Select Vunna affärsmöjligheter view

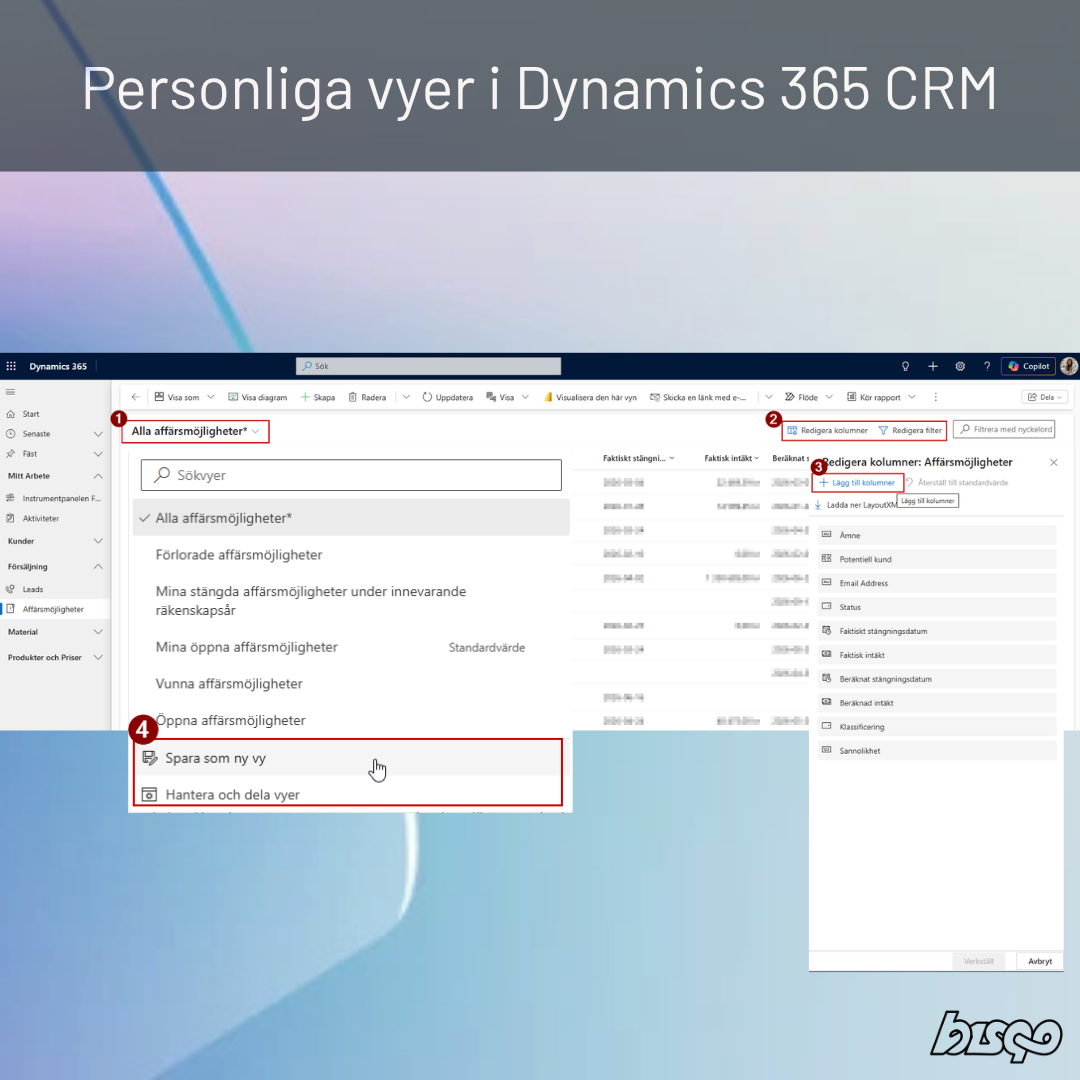(351, 684)
